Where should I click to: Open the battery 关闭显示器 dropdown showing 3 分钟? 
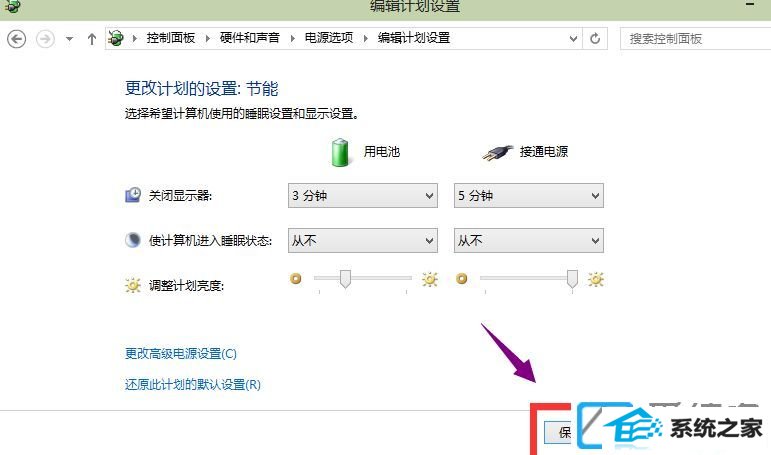(363, 196)
